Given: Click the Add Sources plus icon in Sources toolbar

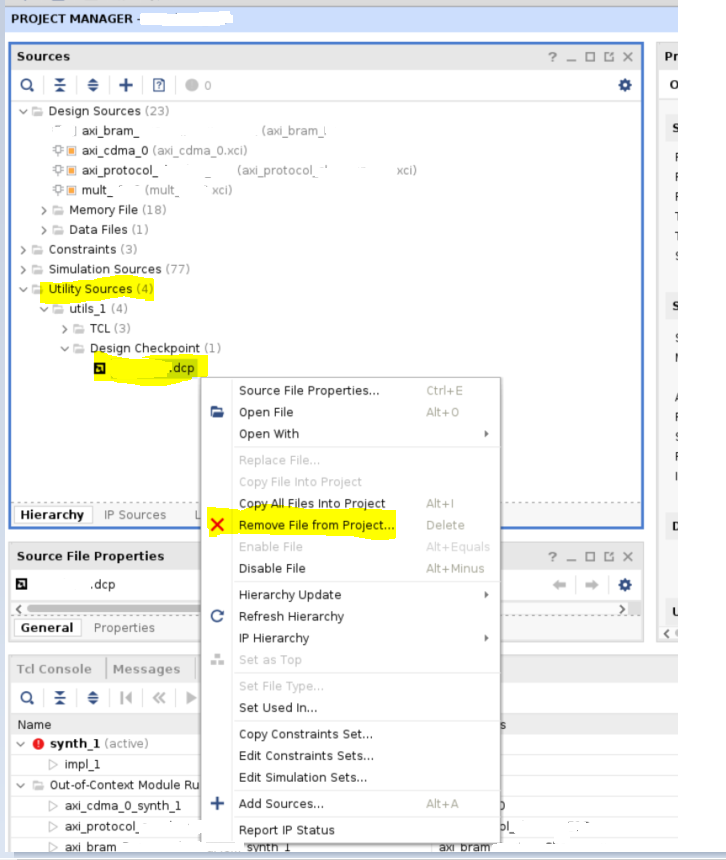Looking at the screenshot, I should coord(126,85).
